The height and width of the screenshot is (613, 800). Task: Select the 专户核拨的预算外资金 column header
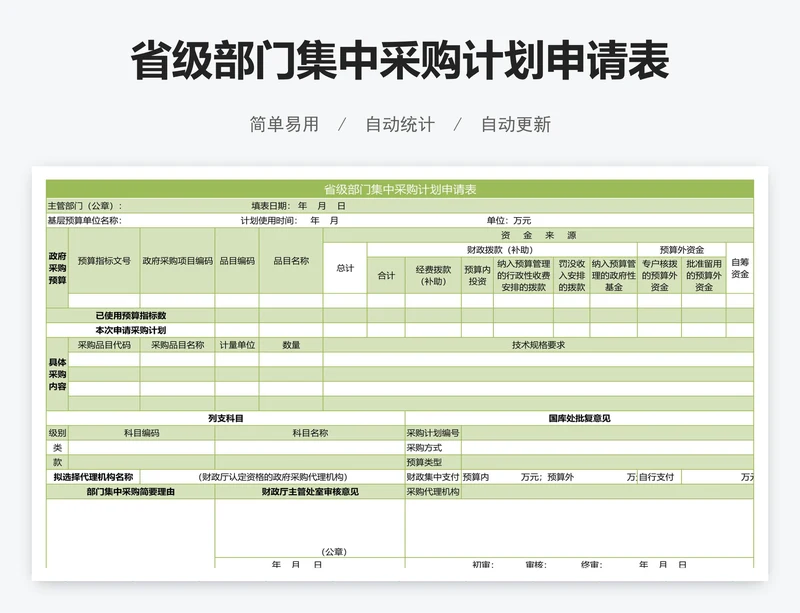[x=659, y=276]
